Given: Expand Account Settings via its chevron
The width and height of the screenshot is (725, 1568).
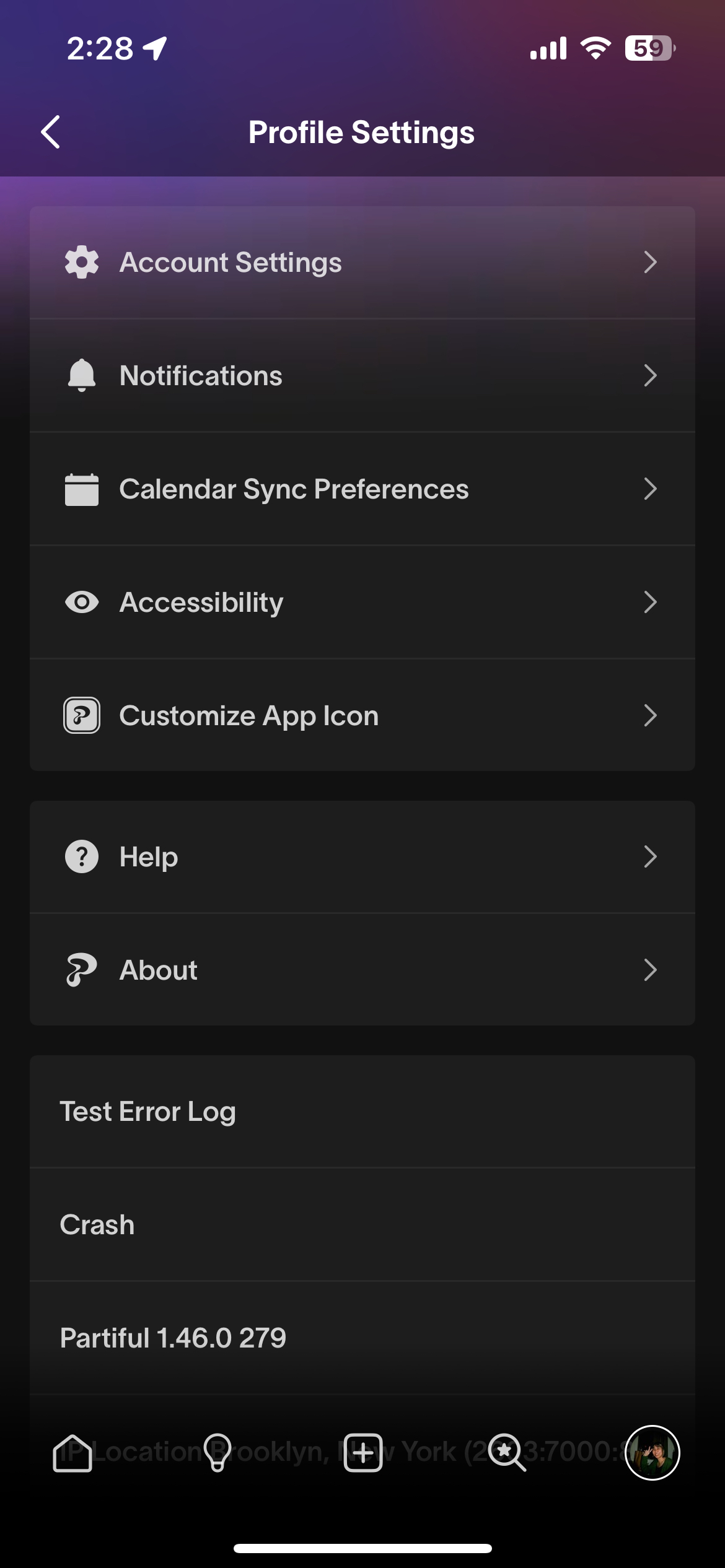Looking at the screenshot, I should click(650, 263).
